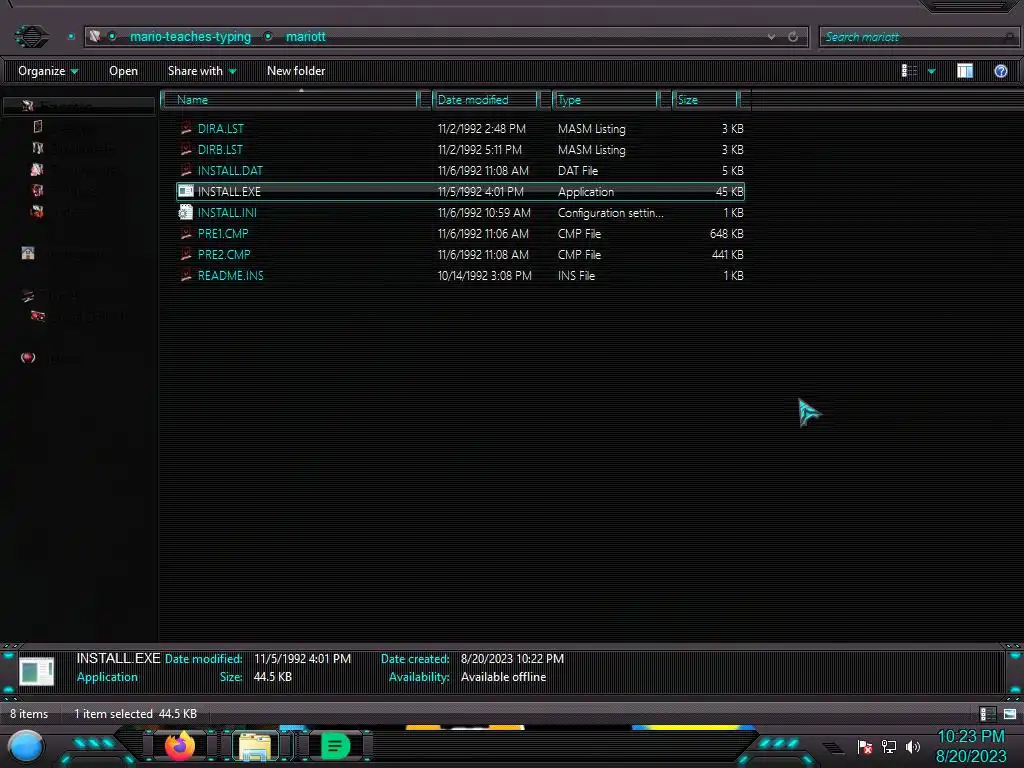
Task: Sort by the Type column header
Action: (x=605, y=100)
